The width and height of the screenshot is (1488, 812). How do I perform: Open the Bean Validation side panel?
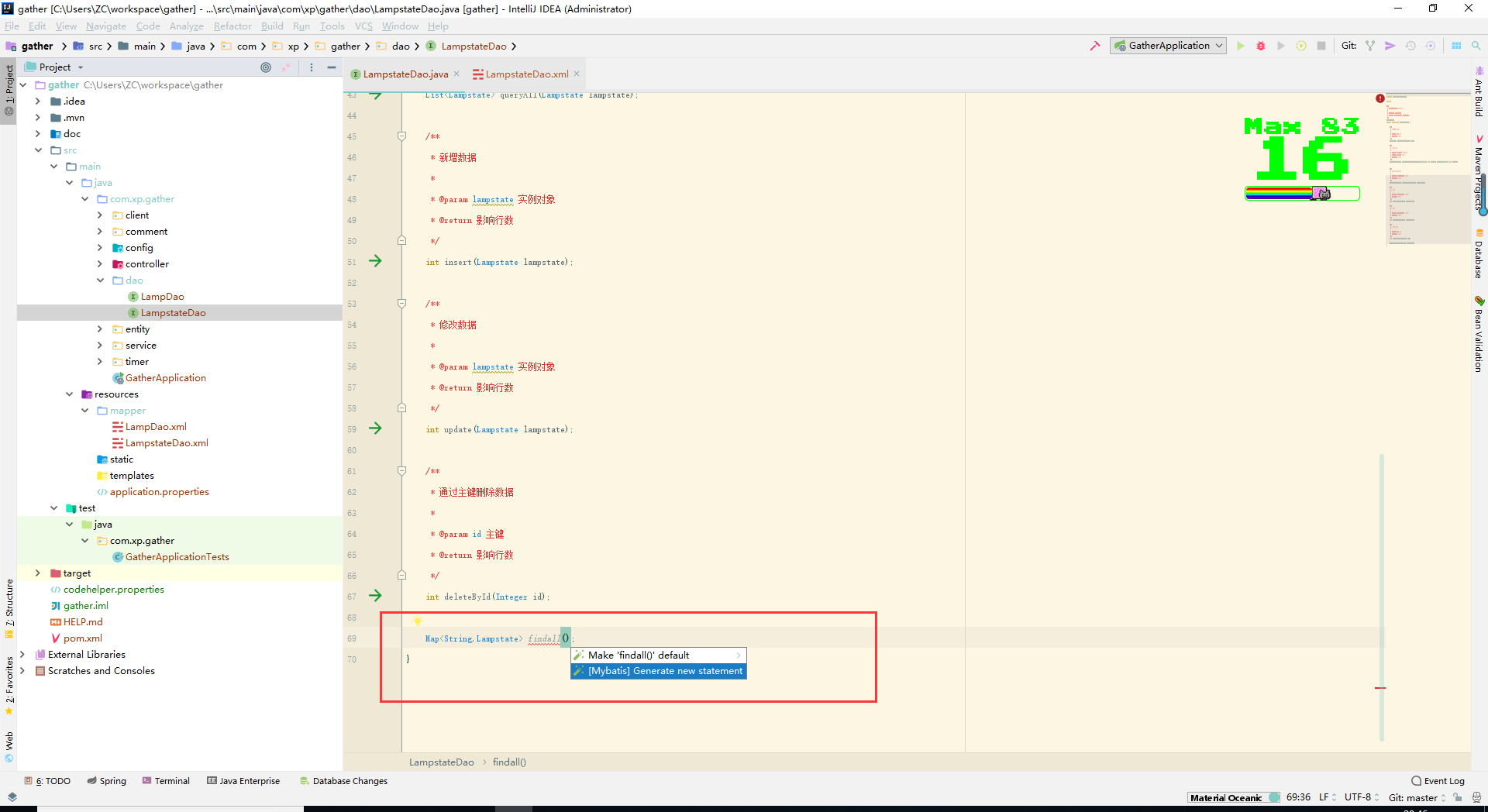pyautogui.click(x=1479, y=335)
